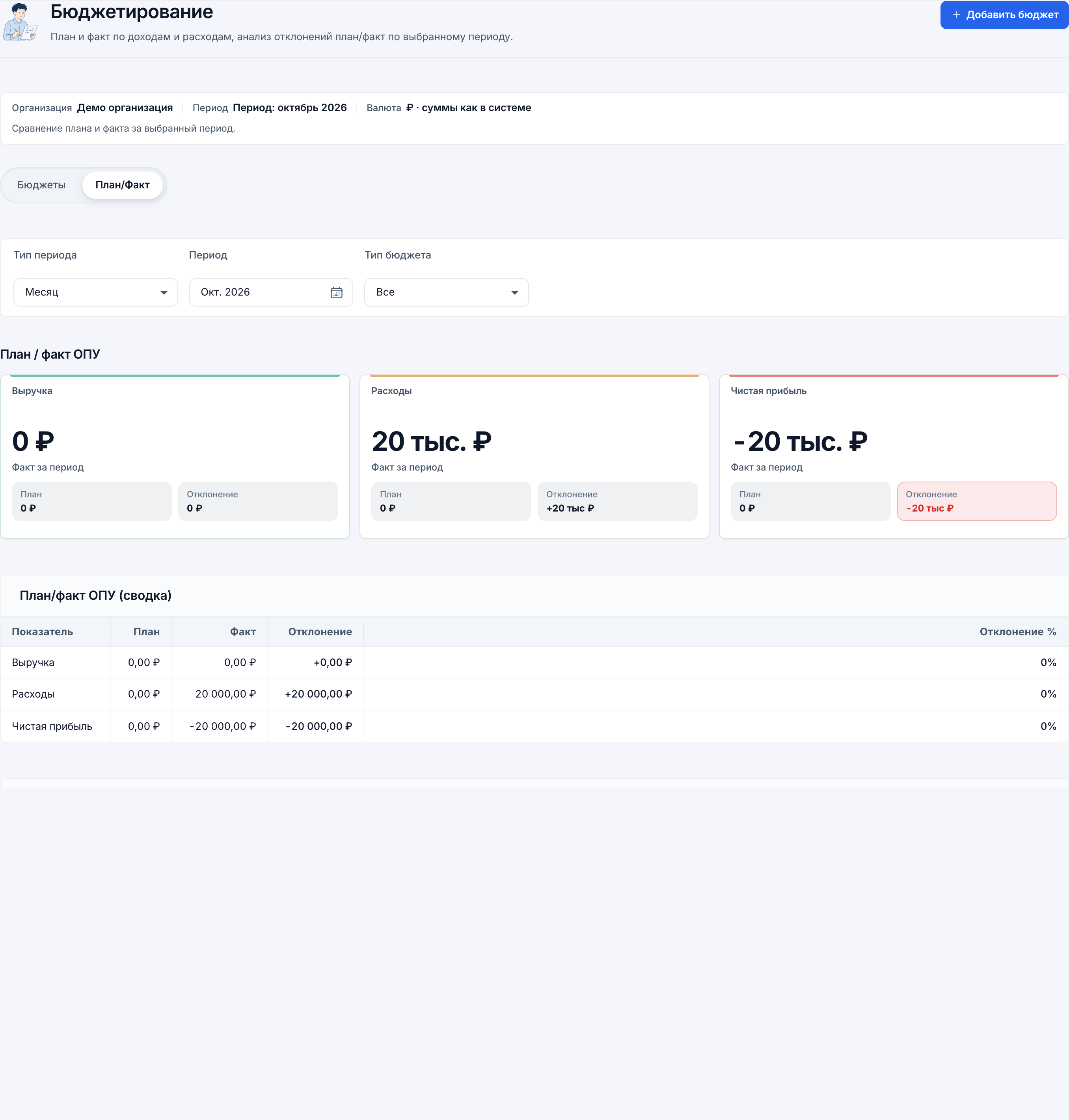1069x1120 pixels.
Task: Click the Отклонение +20 тыс ₽ box in Расходы
Action: [617, 501]
